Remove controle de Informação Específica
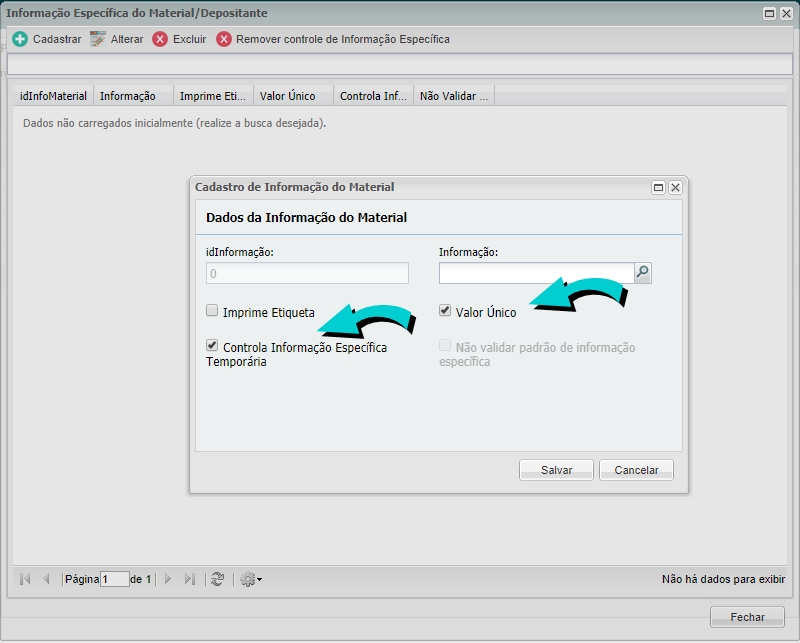The height and width of the screenshot is (643, 800). point(333,39)
